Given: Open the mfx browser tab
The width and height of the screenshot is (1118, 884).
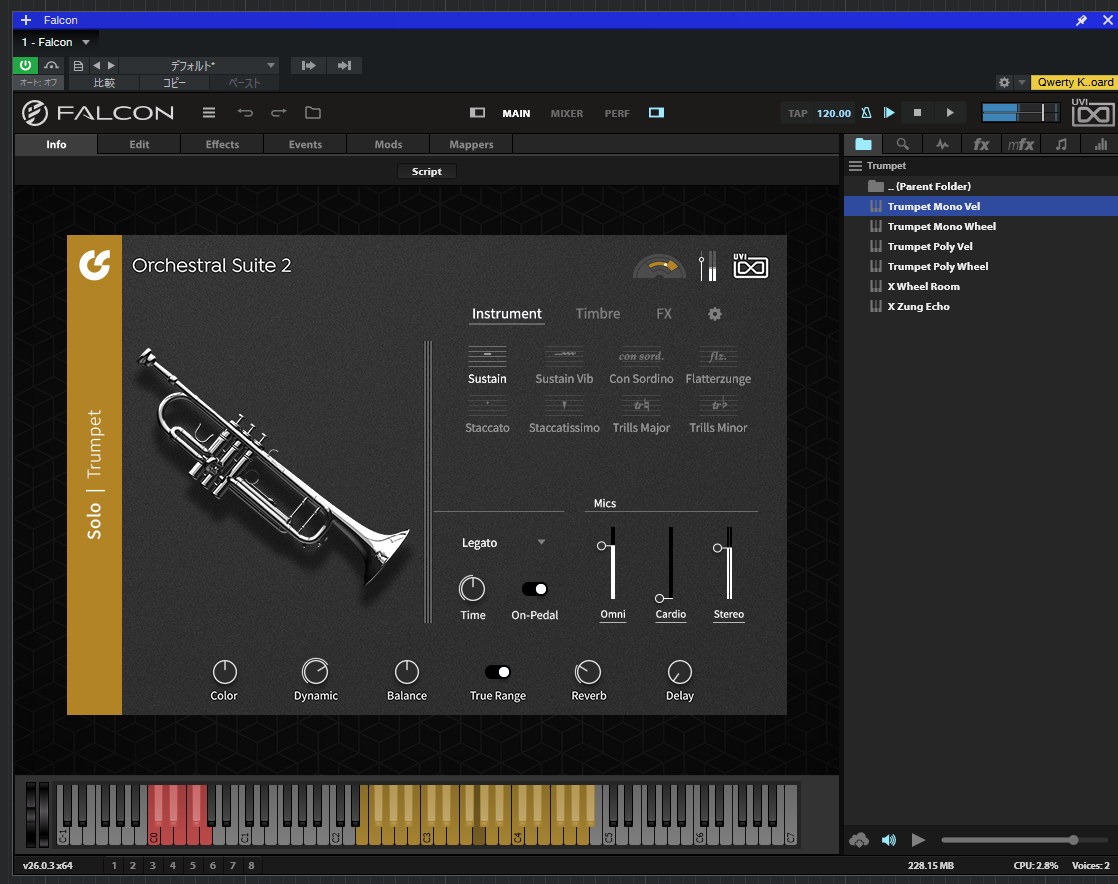Looking at the screenshot, I should click(1020, 144).
